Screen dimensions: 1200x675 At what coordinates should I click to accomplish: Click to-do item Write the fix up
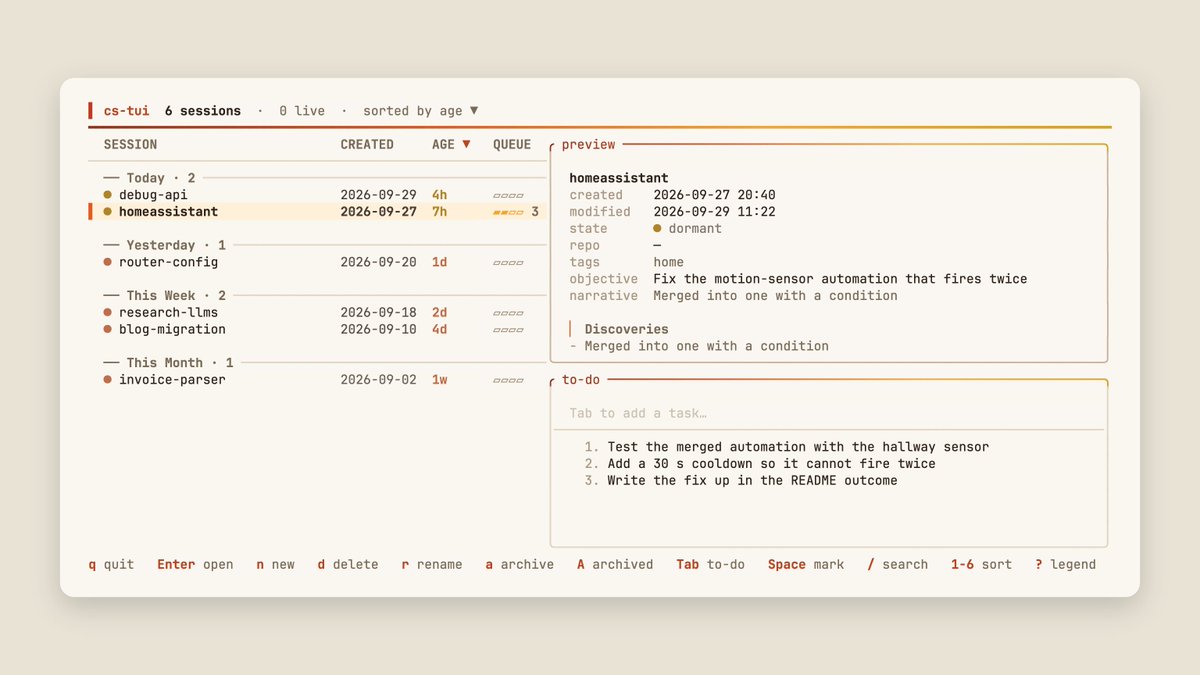(741, 480)
